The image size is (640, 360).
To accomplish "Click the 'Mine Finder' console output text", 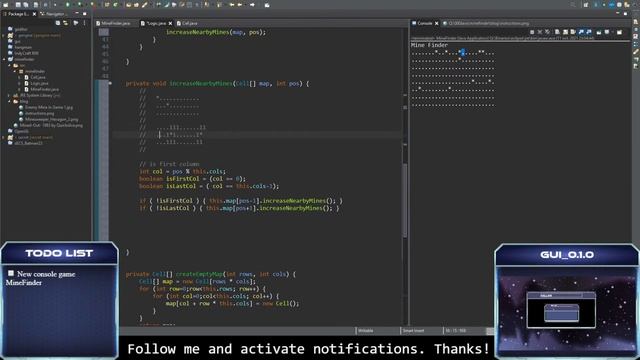I will [x=429, y=45].
